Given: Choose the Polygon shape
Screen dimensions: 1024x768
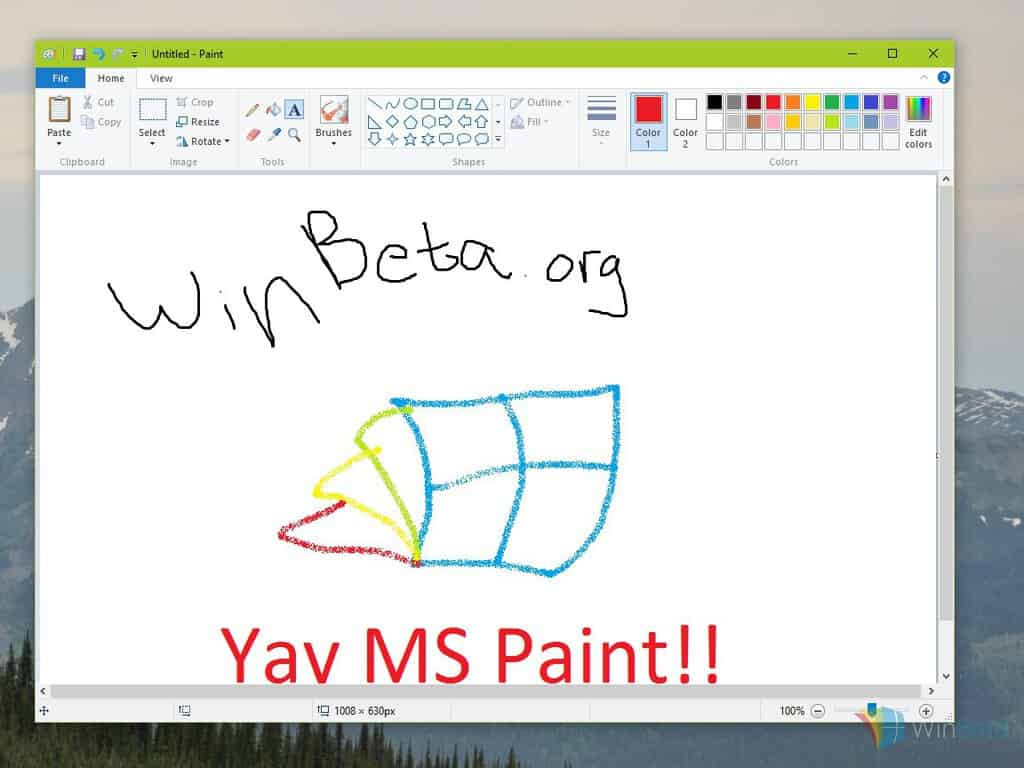Looking at the screenshot, I should coord(464,103).
